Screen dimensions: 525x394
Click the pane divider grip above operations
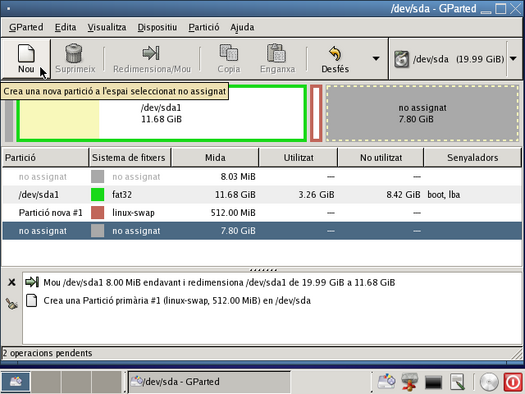coord(263,269)
